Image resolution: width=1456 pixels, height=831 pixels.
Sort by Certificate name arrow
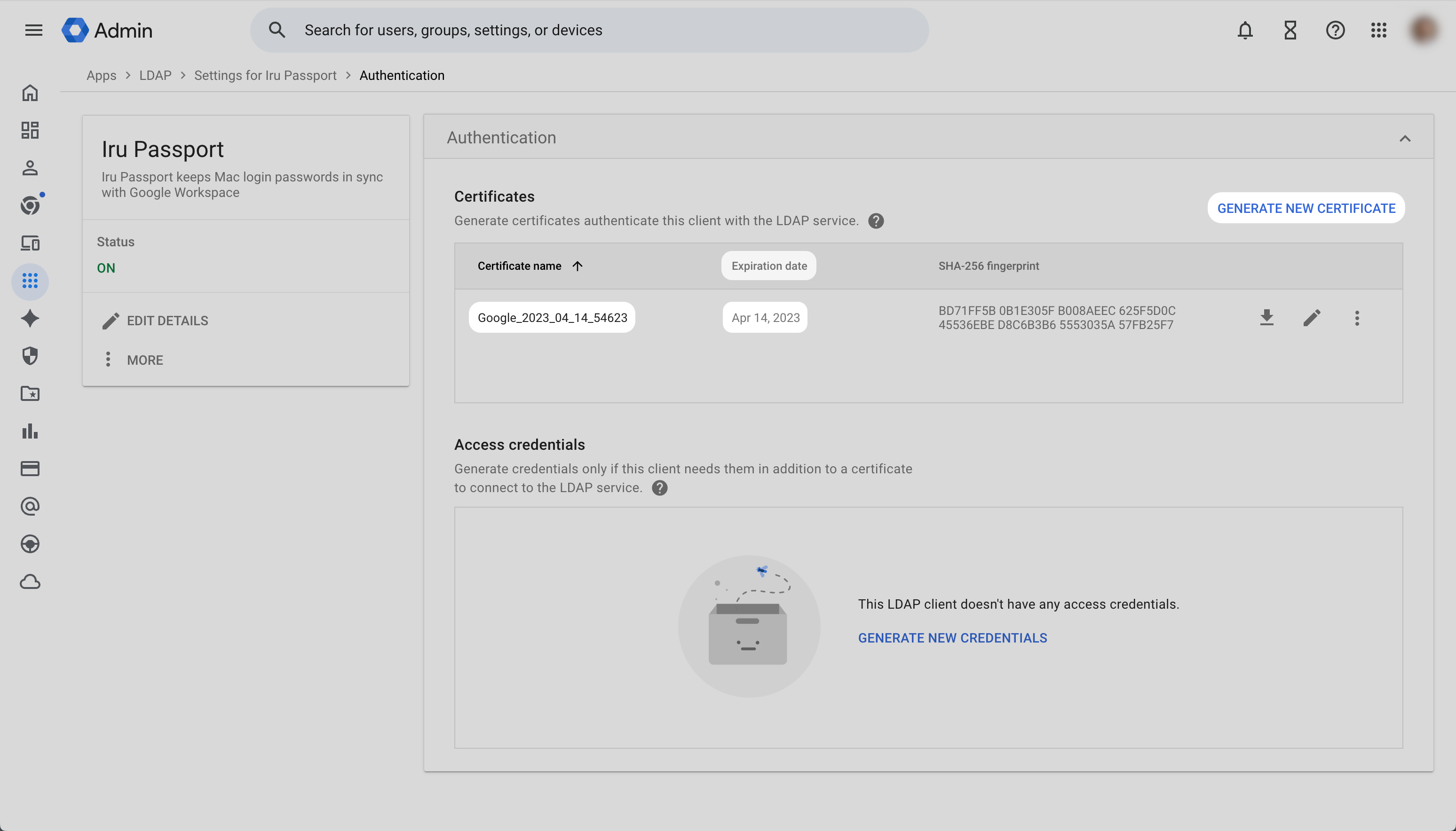(x=577, y=266)
